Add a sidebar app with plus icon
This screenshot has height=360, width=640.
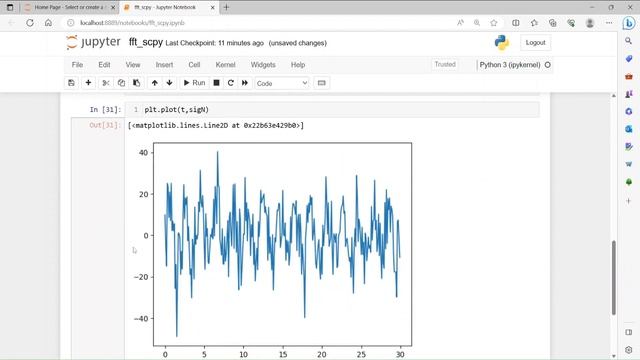(629, 201)
